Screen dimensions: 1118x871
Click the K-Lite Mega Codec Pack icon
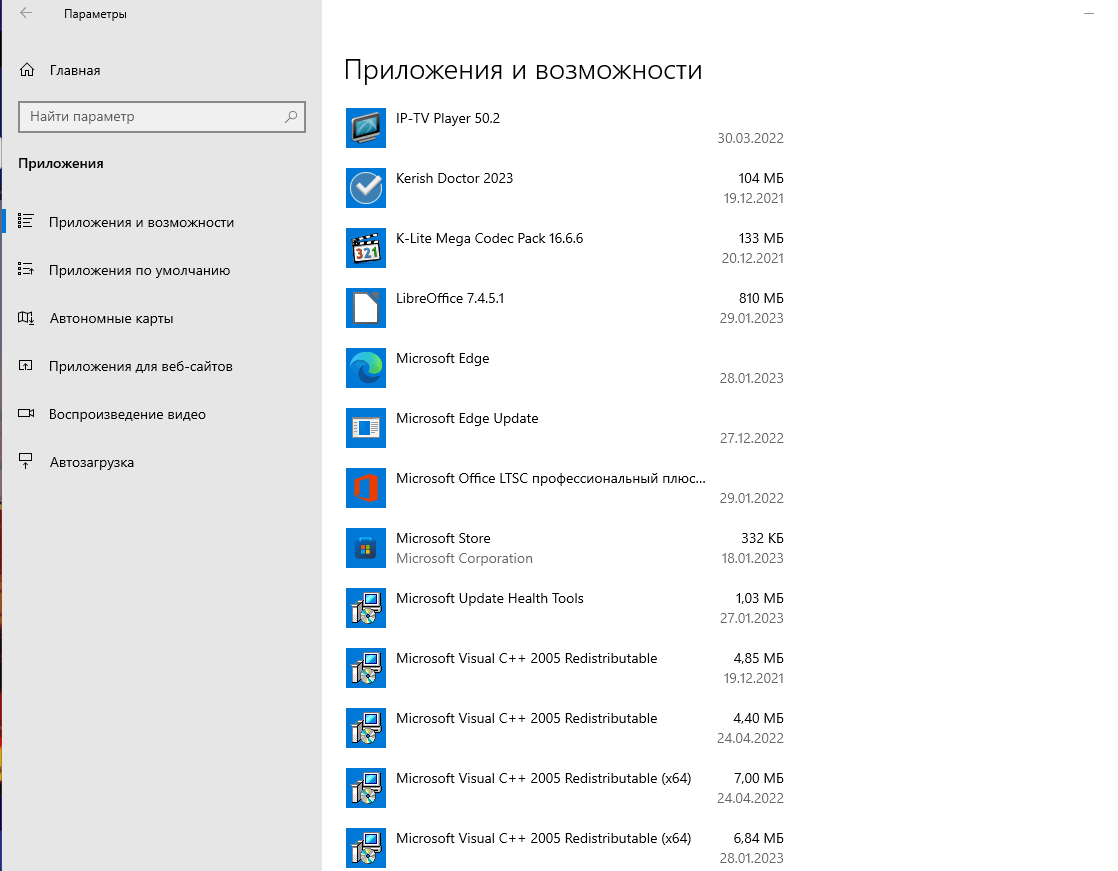pos(366,248)
